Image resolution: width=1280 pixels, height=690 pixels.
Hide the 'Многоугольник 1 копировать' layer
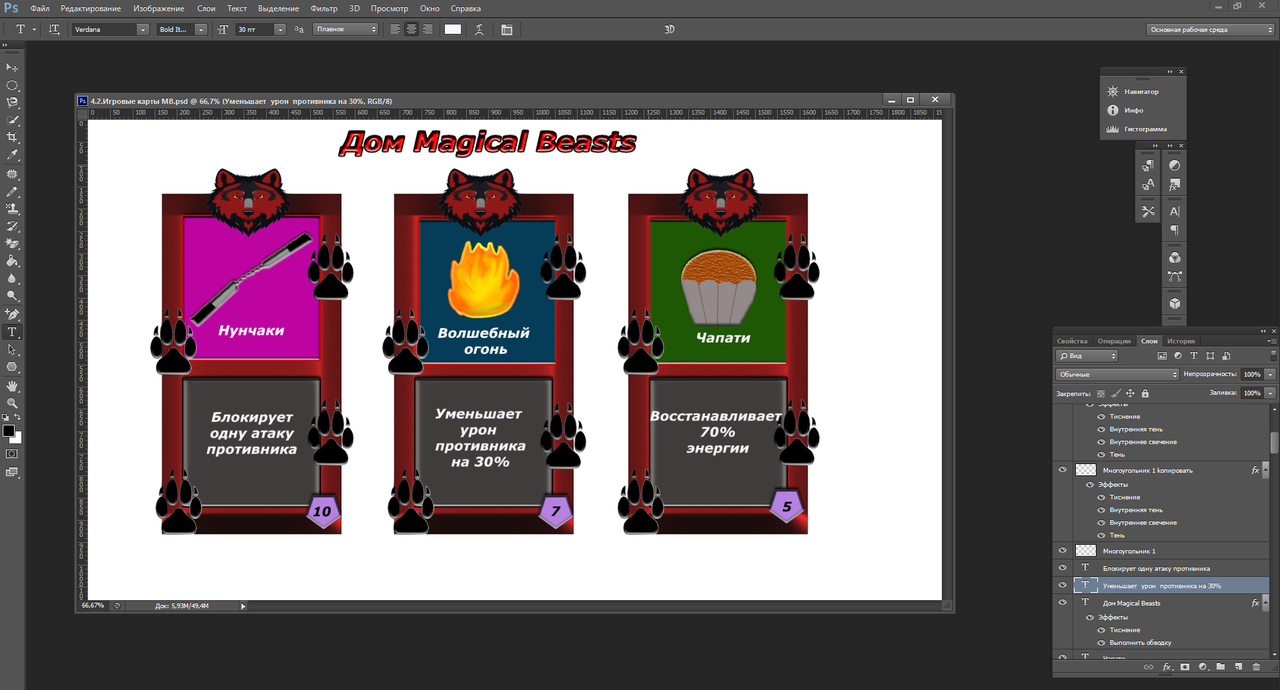tap(1062, 469)
